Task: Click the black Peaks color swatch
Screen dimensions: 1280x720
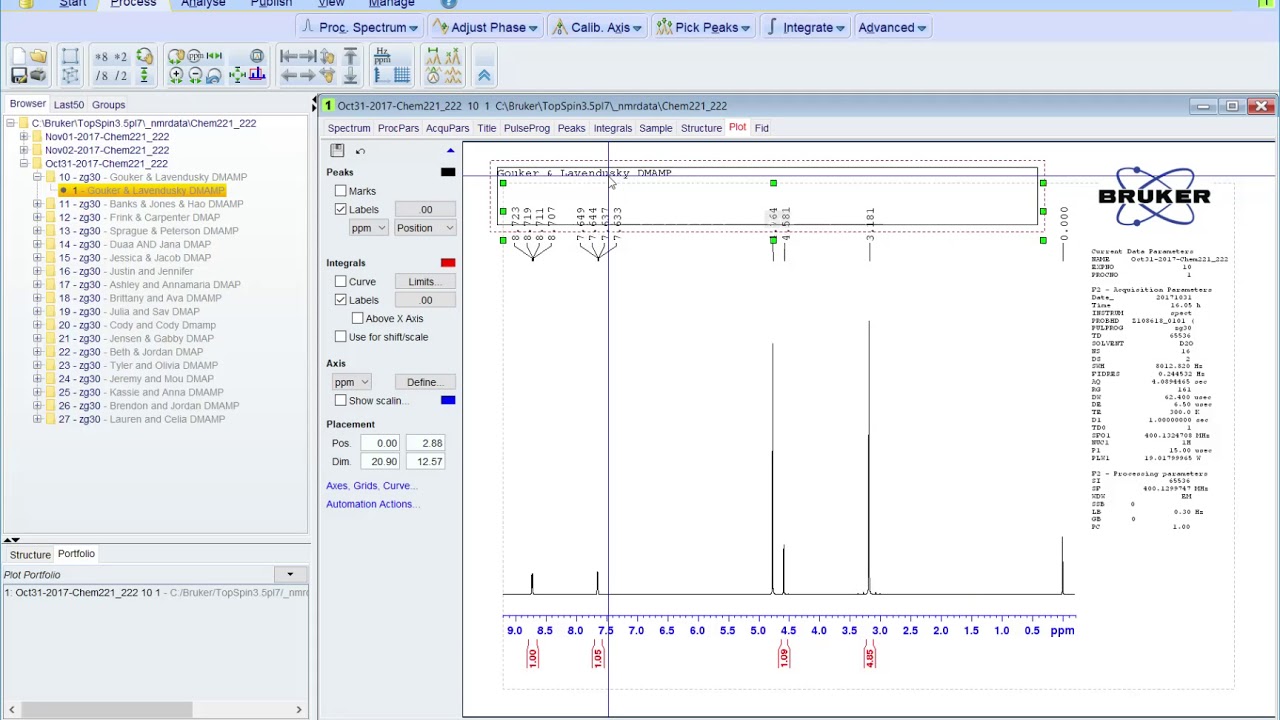Action: click(x=448, y=172)
